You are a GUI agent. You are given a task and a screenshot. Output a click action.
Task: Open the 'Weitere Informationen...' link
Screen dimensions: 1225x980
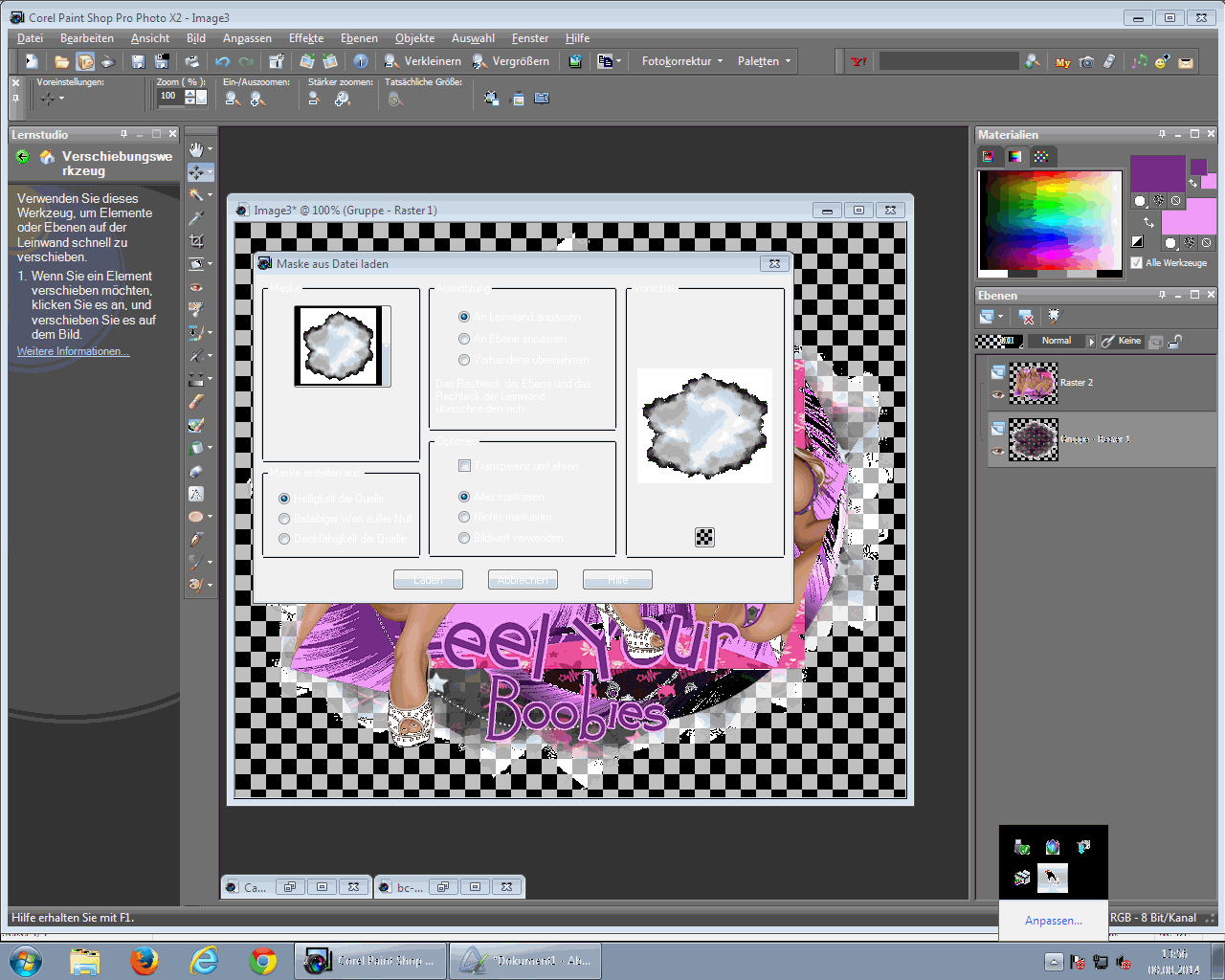point(73,351)
